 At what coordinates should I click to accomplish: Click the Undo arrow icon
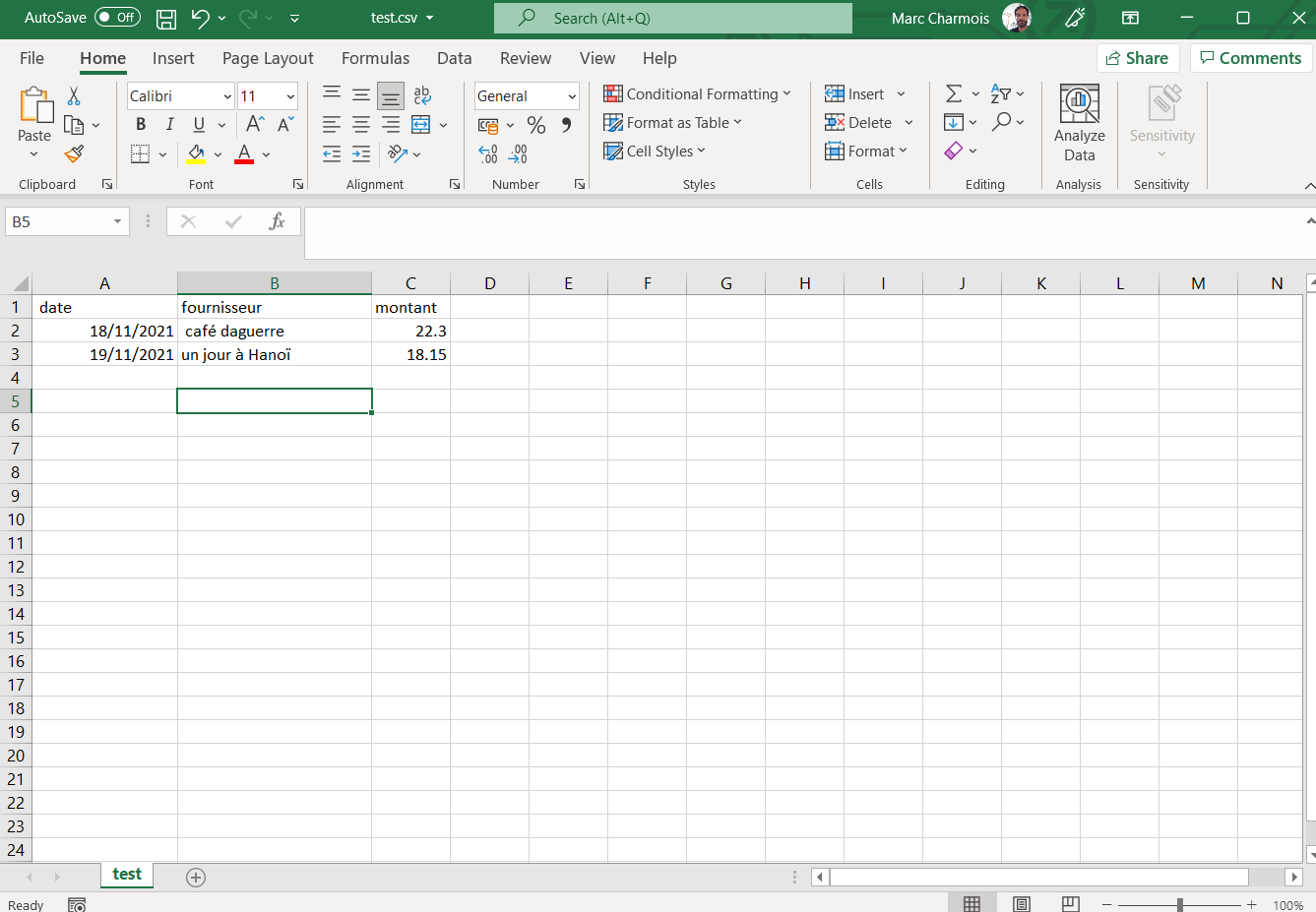(x=200, y=18)
